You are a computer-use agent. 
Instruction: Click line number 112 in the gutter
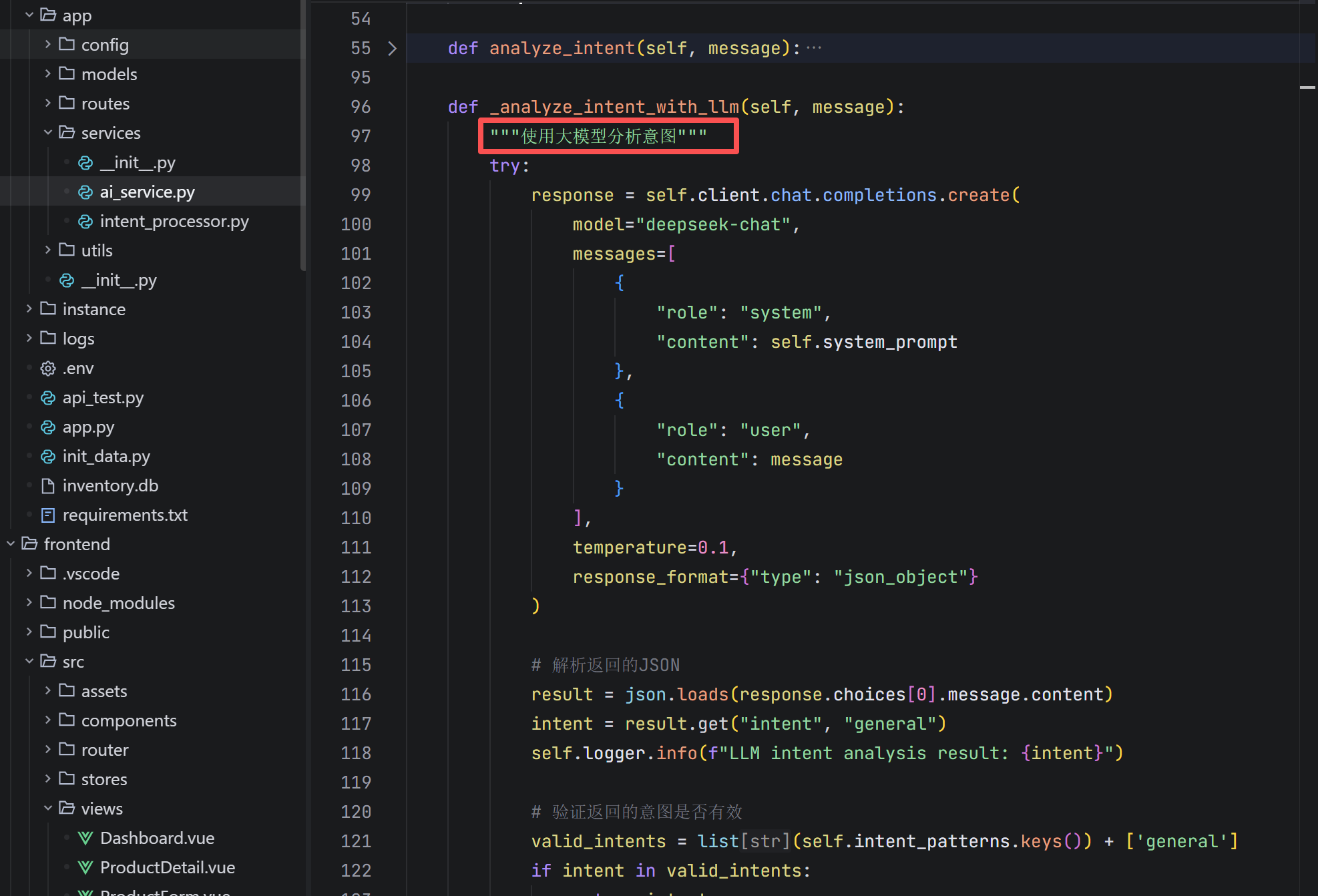pos(356,577)
